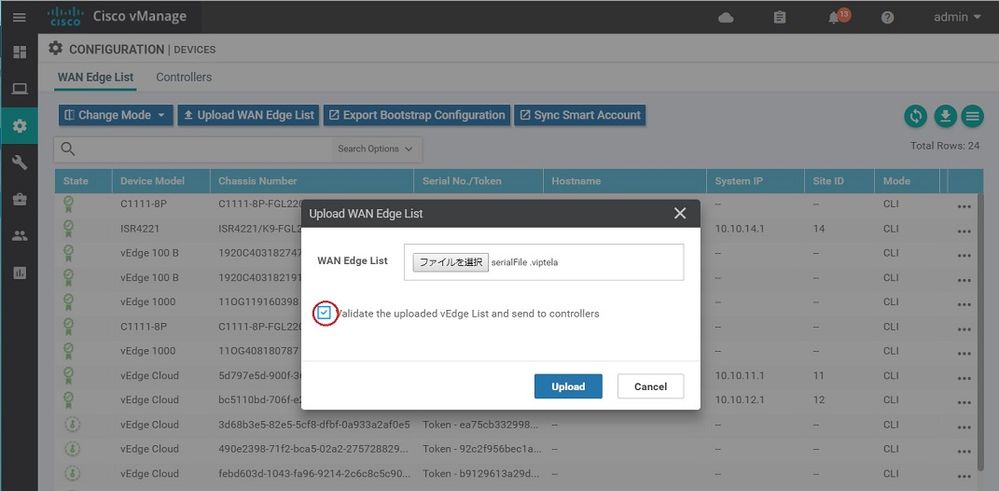Expand the Change Mode dropdown
Image resolution: width=999 pixels, height=491 pixels.
tap(116, 115)
